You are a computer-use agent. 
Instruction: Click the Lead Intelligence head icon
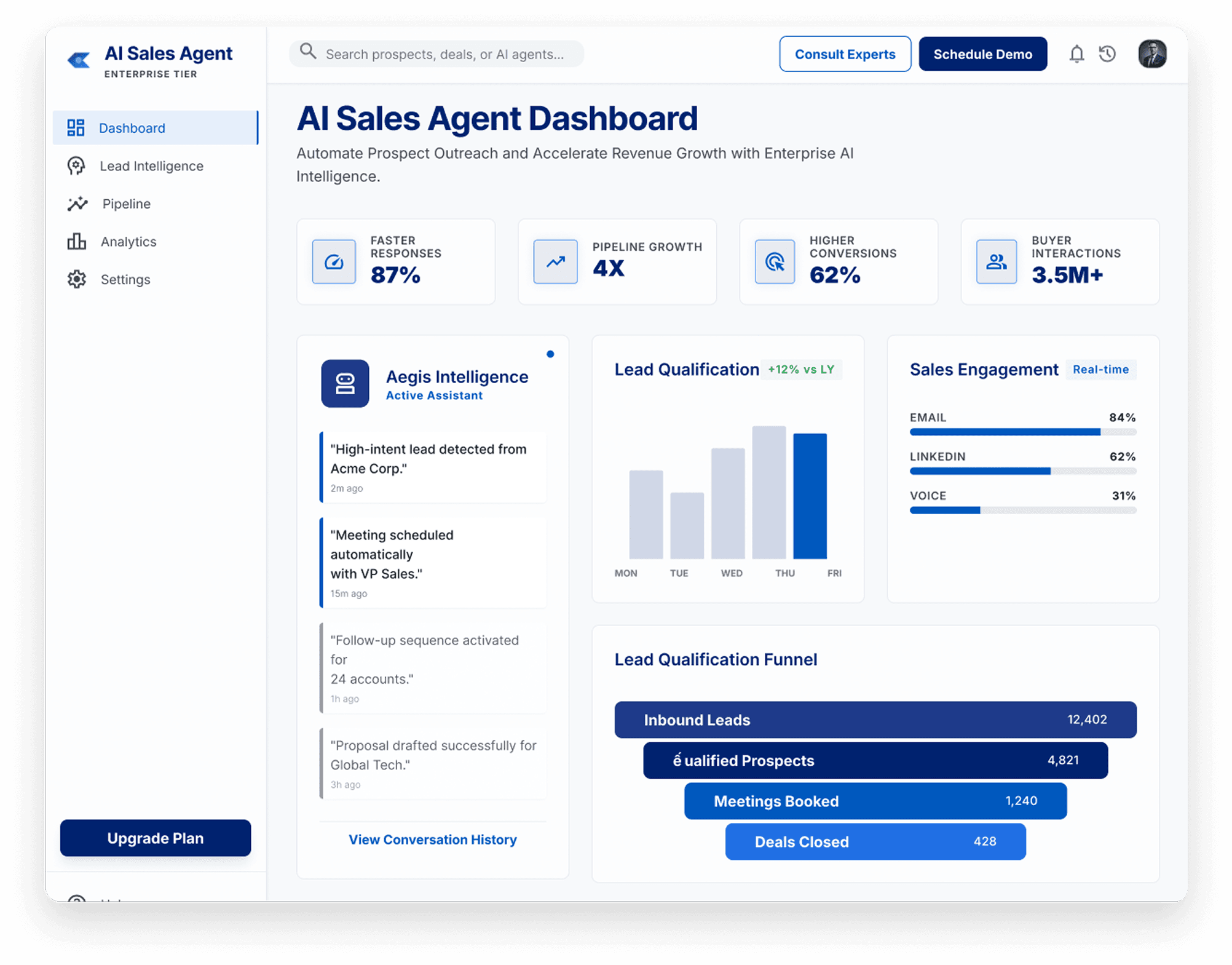coord(76,165)
